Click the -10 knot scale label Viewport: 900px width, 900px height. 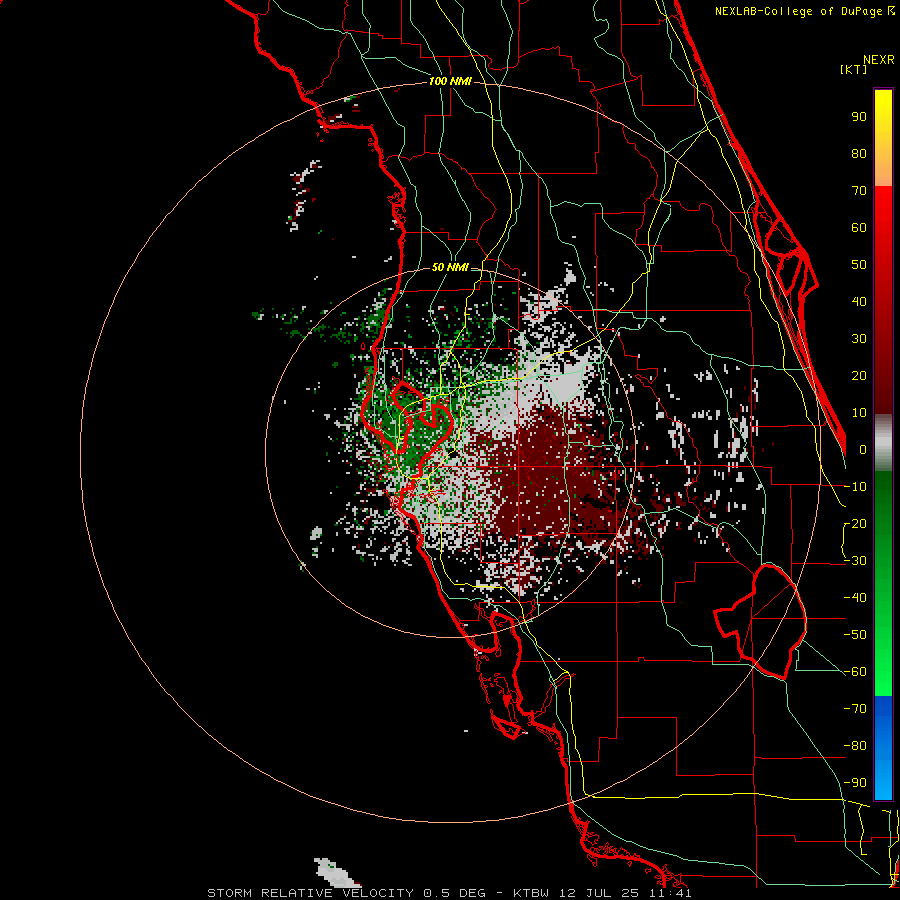point(855,487)
